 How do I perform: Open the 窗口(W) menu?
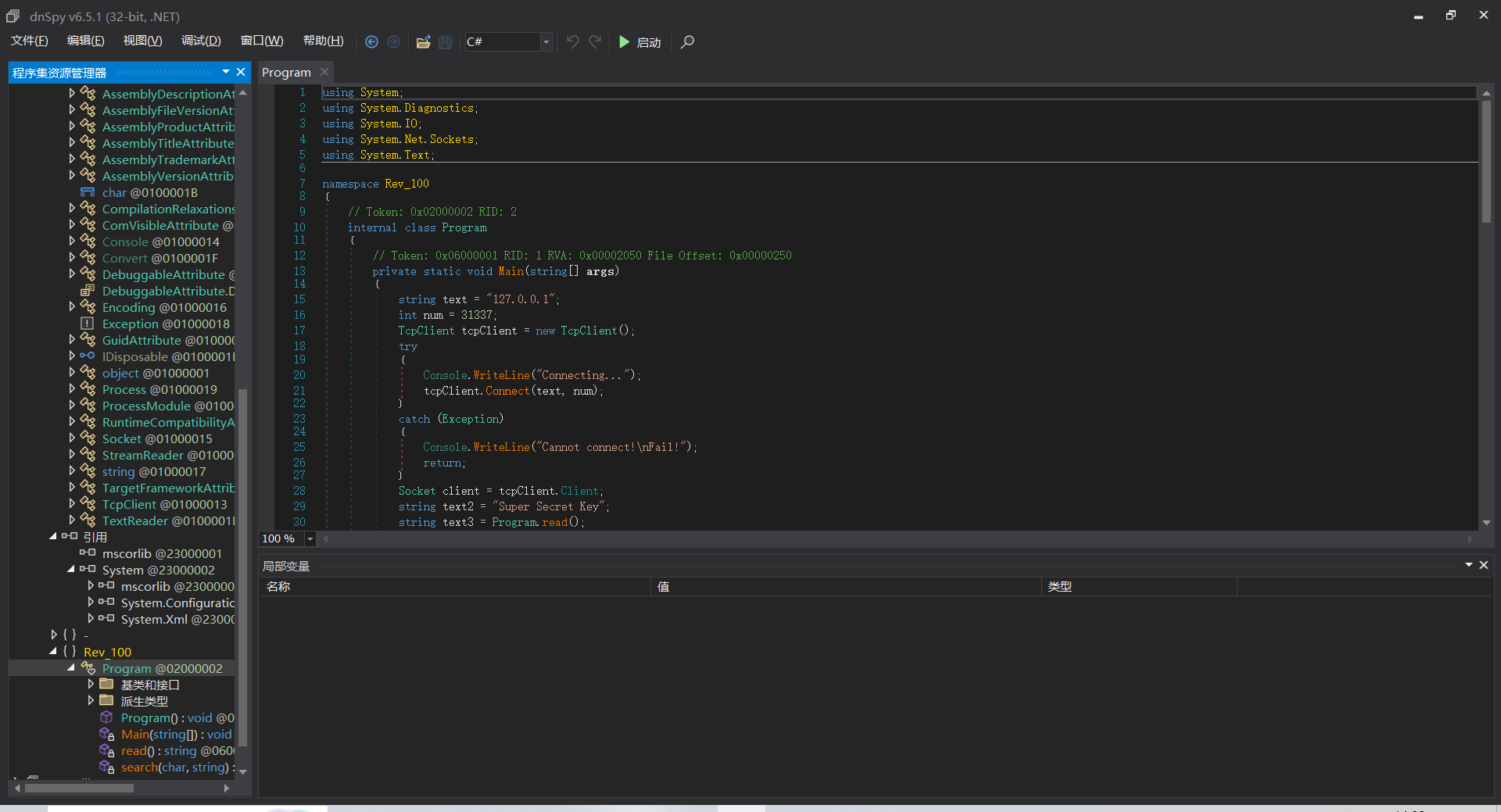pos(262,41)
